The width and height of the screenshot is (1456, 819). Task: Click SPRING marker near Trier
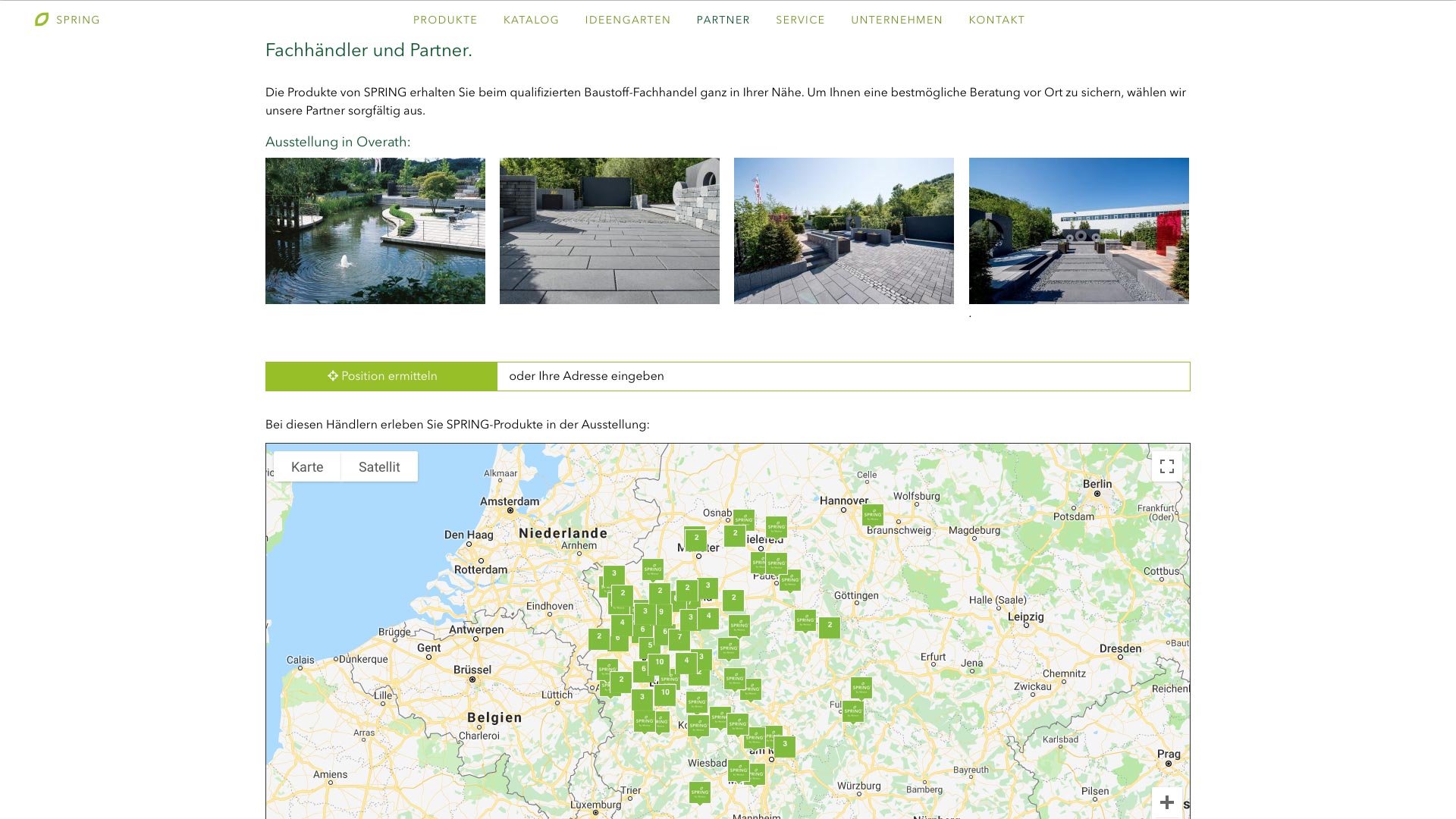pyautogui.click(x=700, y=793)
